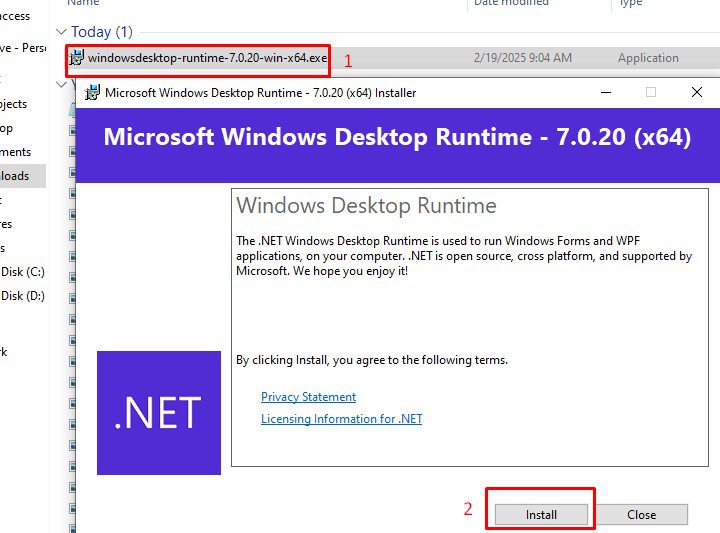Collapse the Today (1) group in Explorer
Image resolution: width=720 pixels, height=533 pixels.
tap(61, 32)
